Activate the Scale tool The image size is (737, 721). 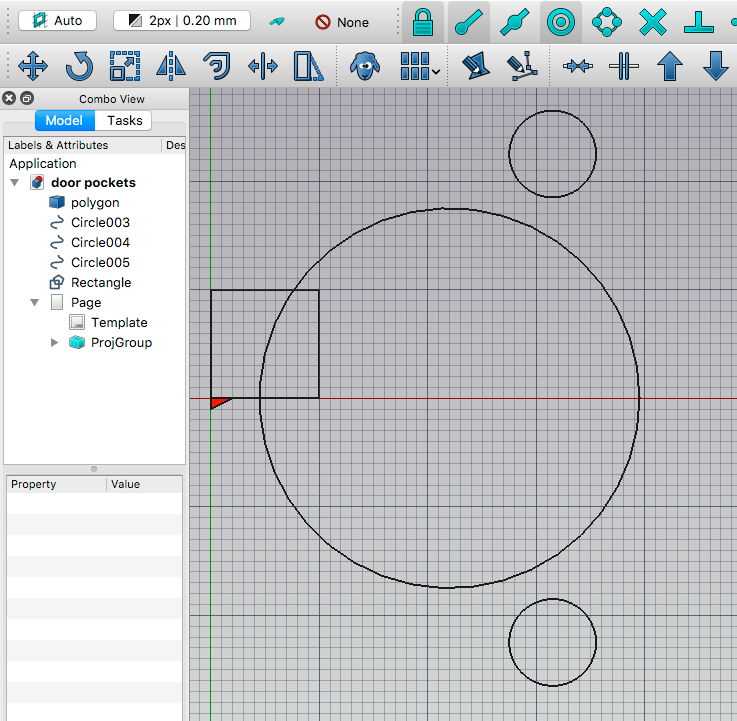click(x=125, y=67)
